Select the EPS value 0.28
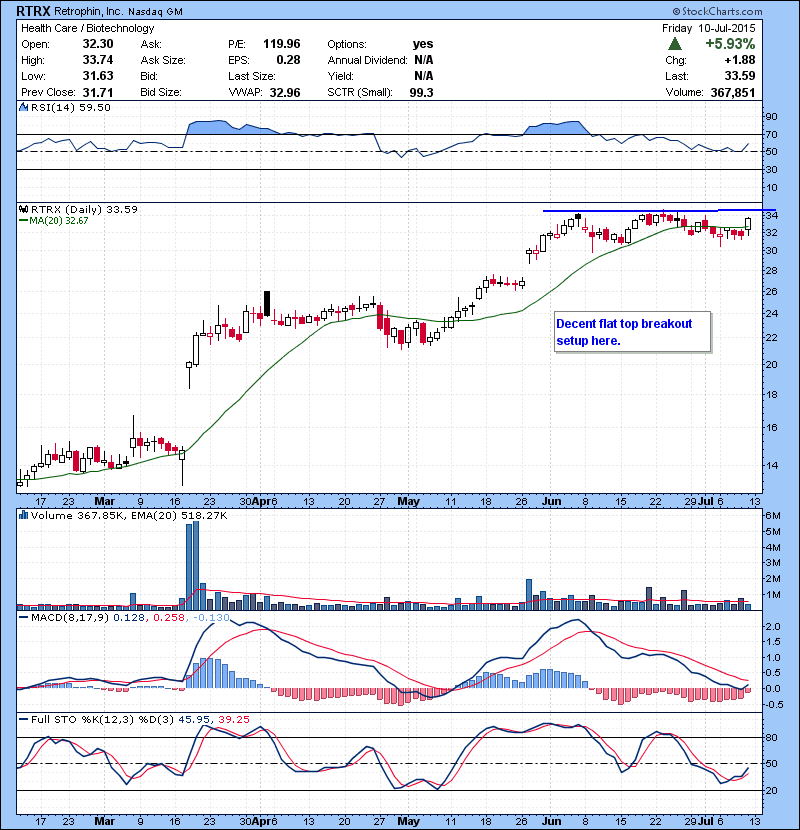Image resolution: width=800 pixels, height=830 pixels. pyautogui.click(x=289, y=60)
